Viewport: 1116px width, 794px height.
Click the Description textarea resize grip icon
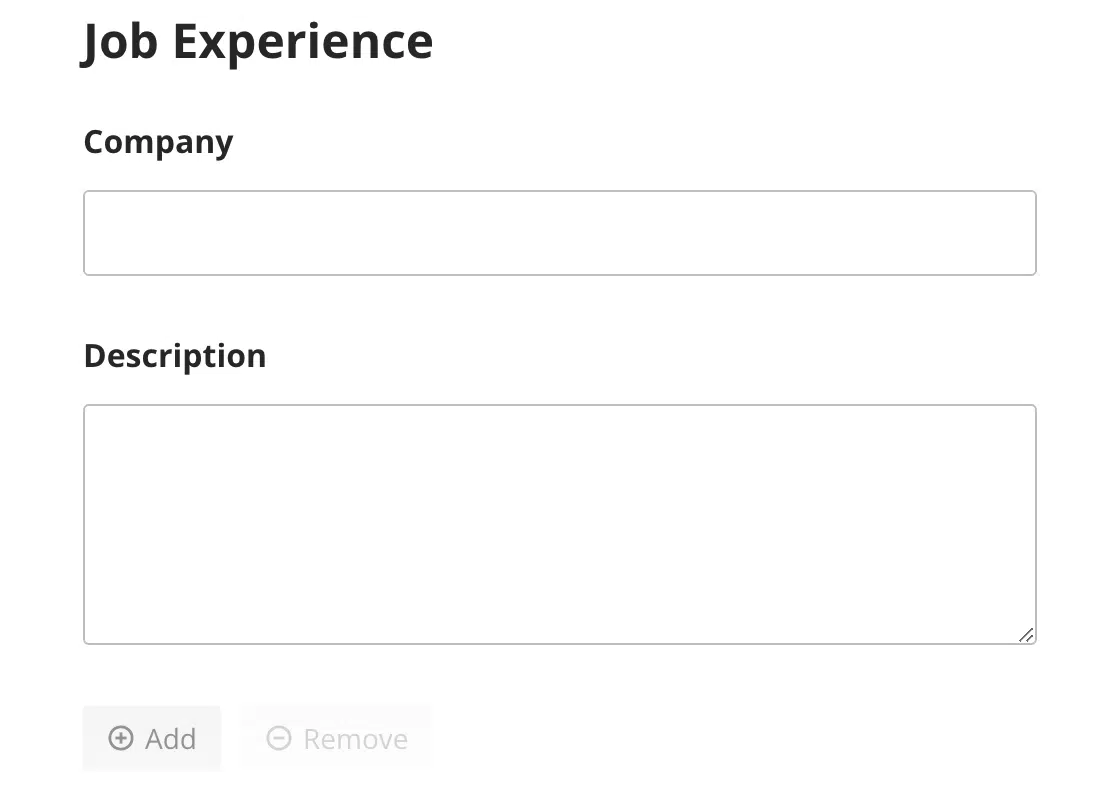coord(1026,635)
